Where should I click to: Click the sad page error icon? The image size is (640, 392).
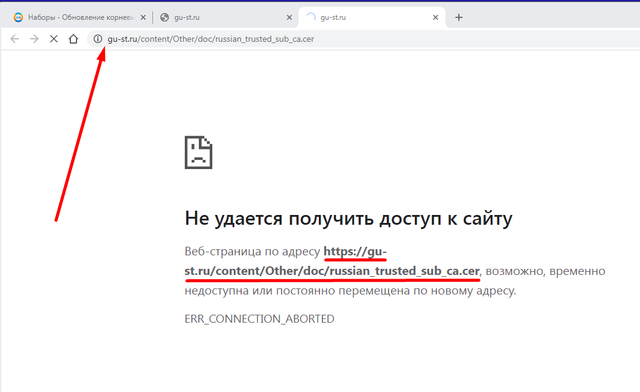pos(198,152)
